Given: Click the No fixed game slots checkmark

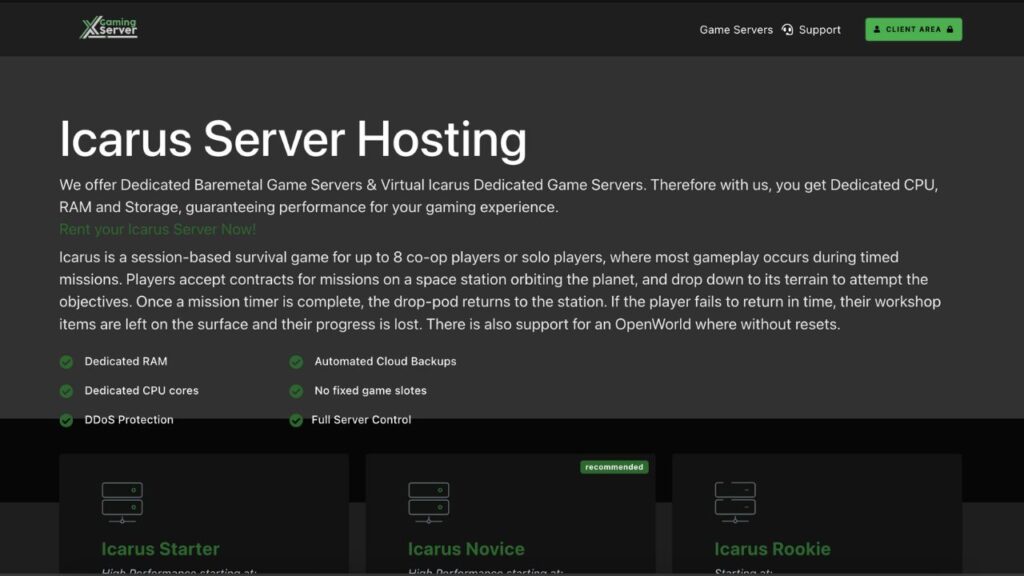Looking at the screenshot, I should (296, 391).
